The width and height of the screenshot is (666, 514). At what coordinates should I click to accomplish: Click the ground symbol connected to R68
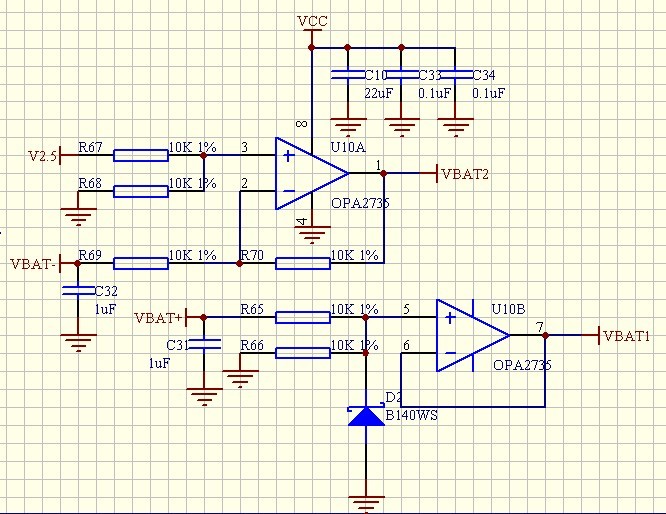[x=78, y=217]
